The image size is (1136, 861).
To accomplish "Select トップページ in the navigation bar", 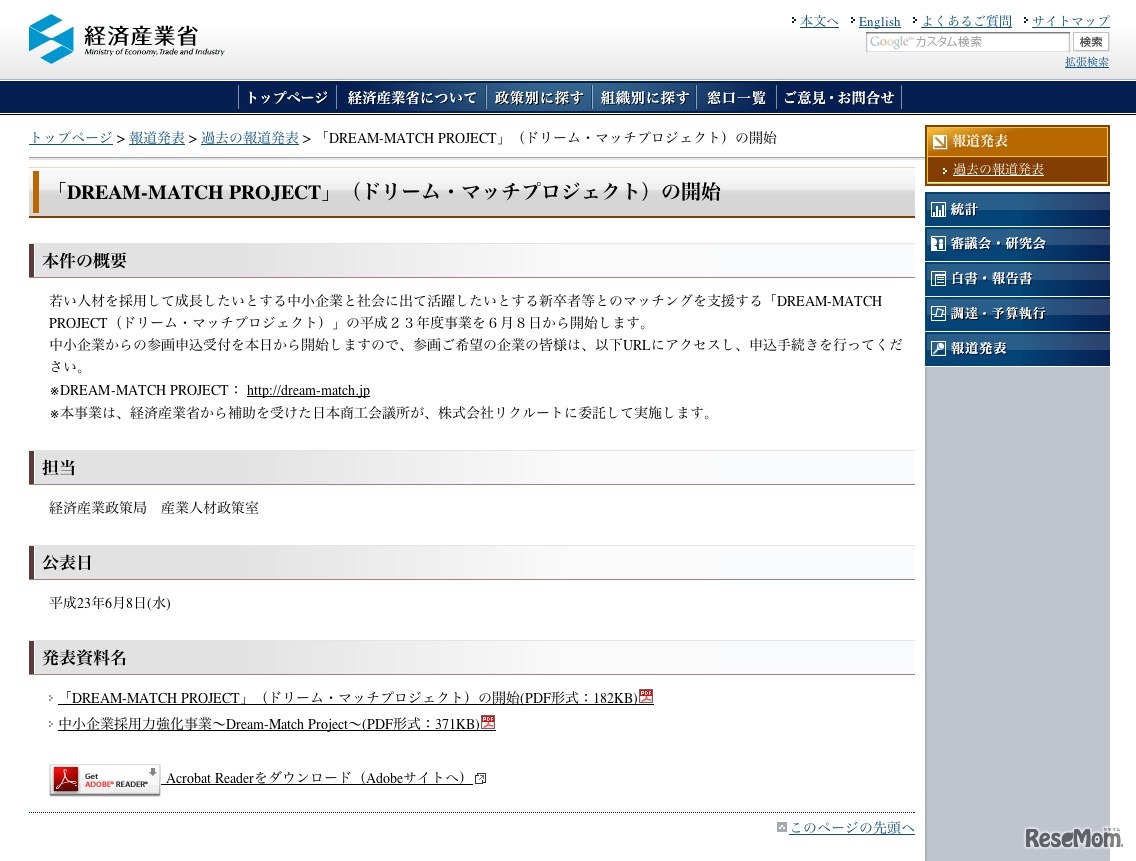I will pos(287,97).
